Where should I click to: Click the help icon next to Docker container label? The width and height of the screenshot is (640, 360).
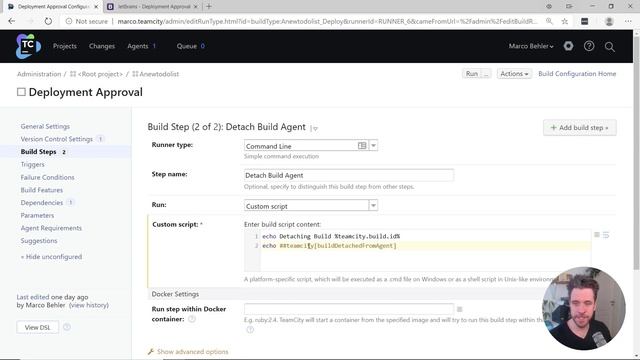tap(192, 319)
